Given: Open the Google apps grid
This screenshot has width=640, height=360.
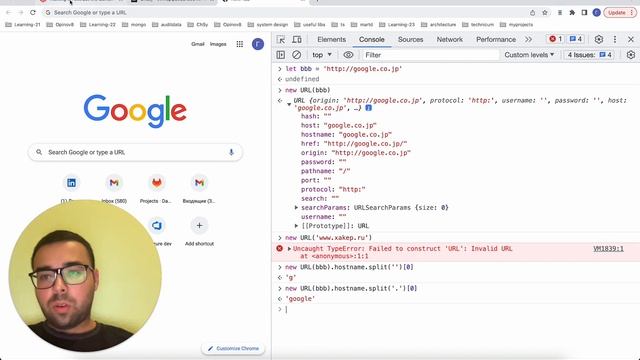Looking at the screenshot, I should (240, 44).
